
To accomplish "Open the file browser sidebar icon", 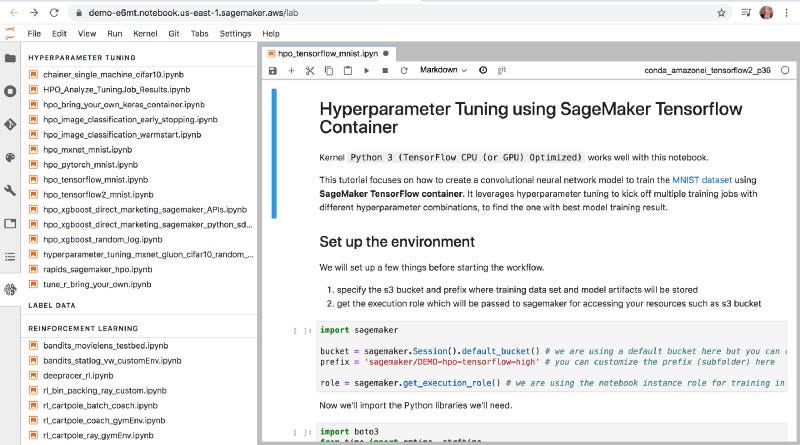I will pyautogui.click(x=10, y=58).
